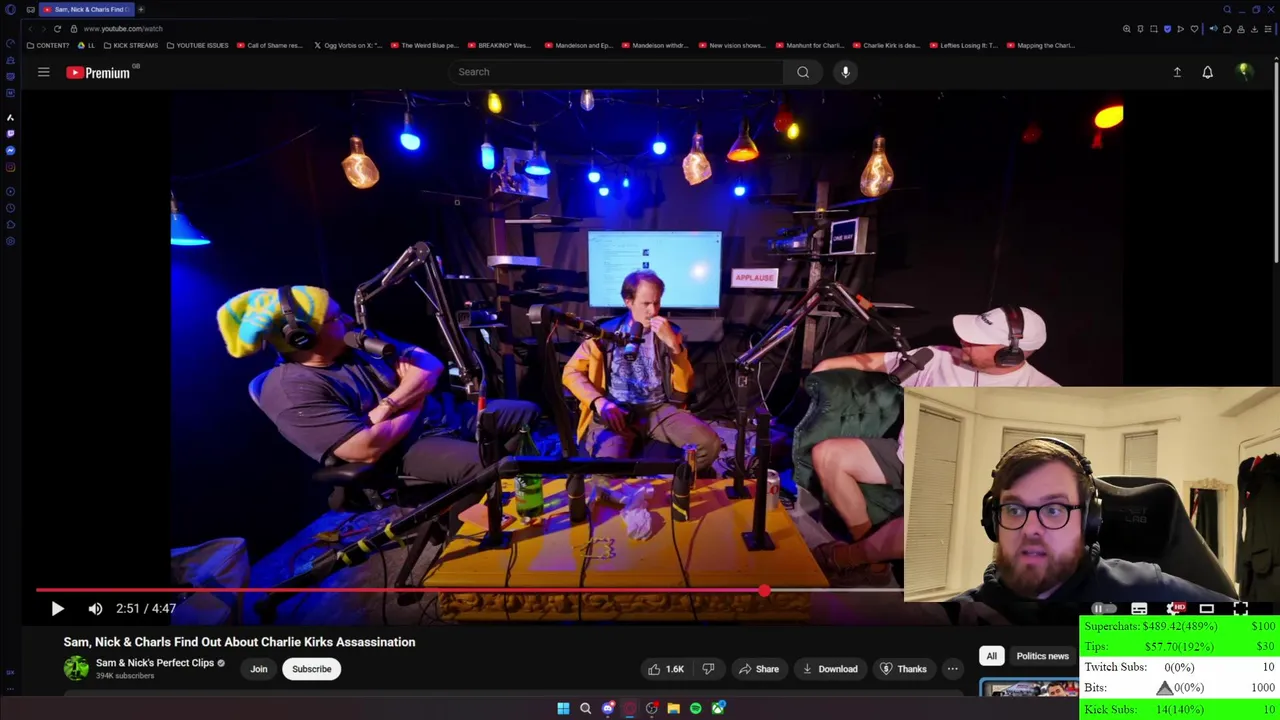Open the New vision shows bookmark
Screen dimensions: 1280x720
click(x=731, y=45)
